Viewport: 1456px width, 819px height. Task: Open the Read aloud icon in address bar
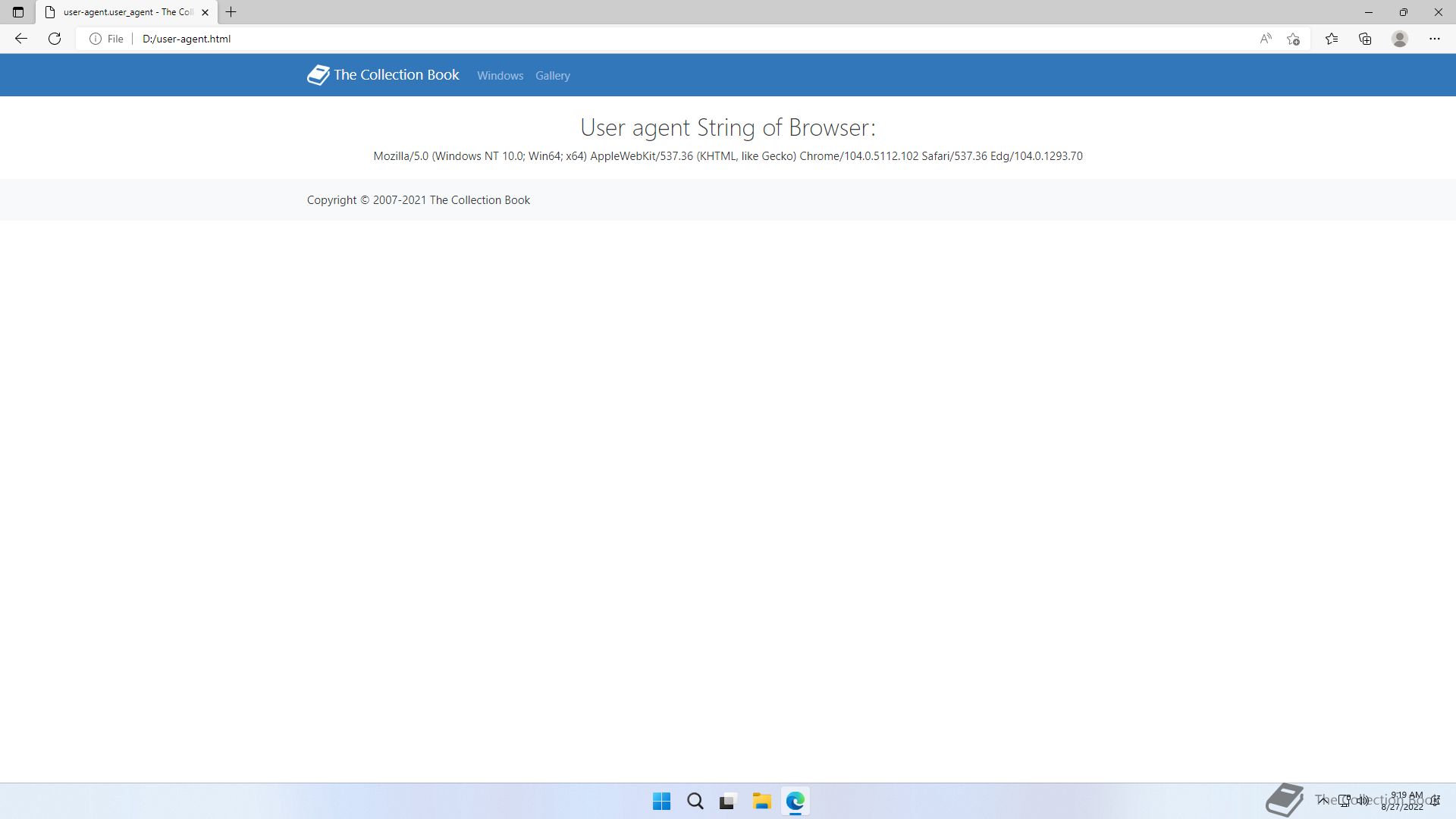1265,39
